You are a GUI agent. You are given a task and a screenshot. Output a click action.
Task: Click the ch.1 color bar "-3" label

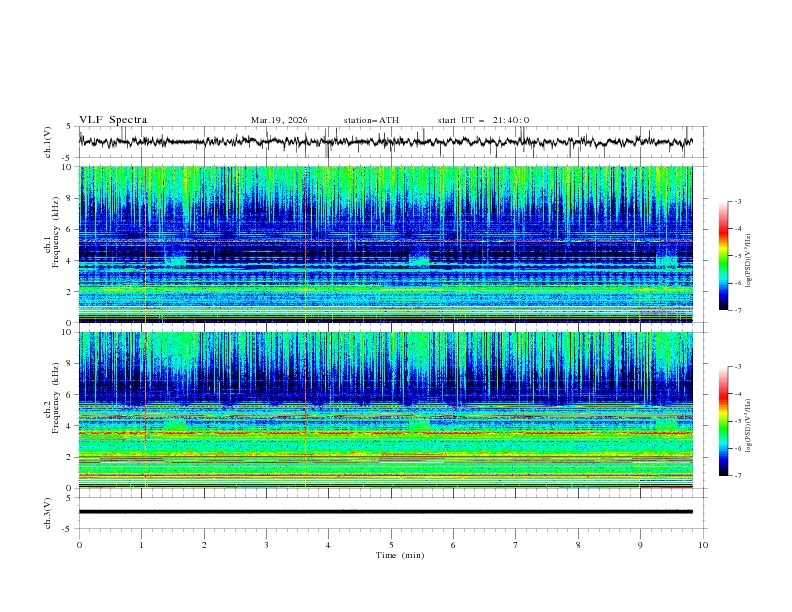[737, 201]
